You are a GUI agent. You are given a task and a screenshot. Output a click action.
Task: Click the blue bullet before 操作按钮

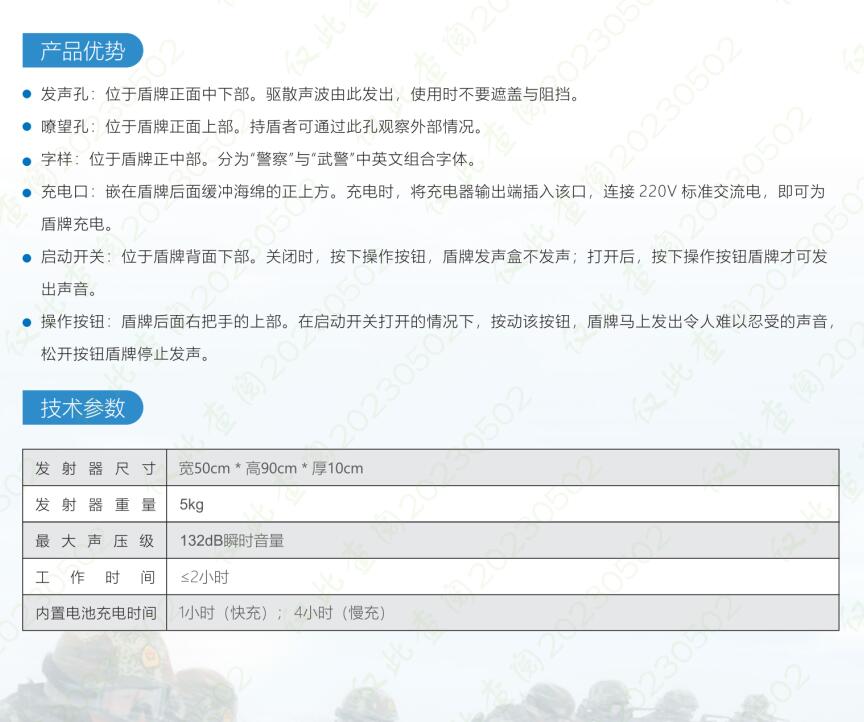(27, 322)
